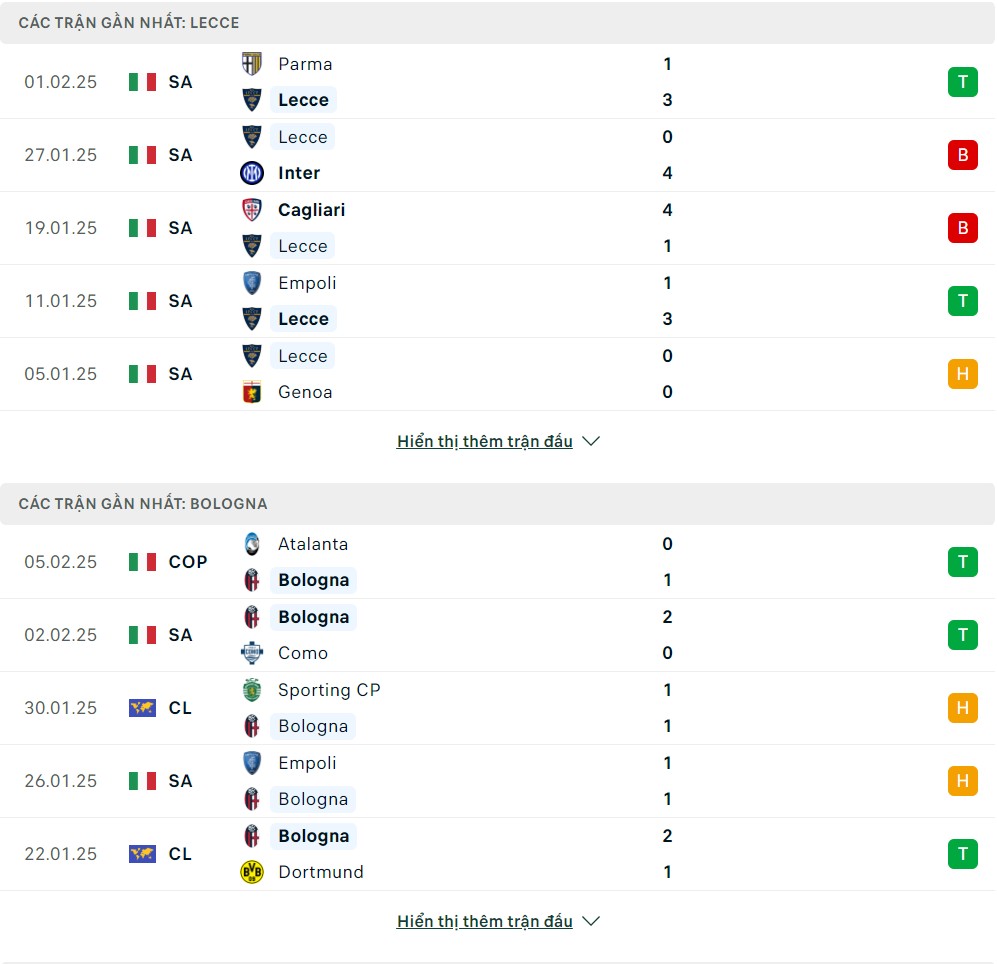Click the Inter club logo
This screenshot has width=997, height=964.
(x=252, y=173)
